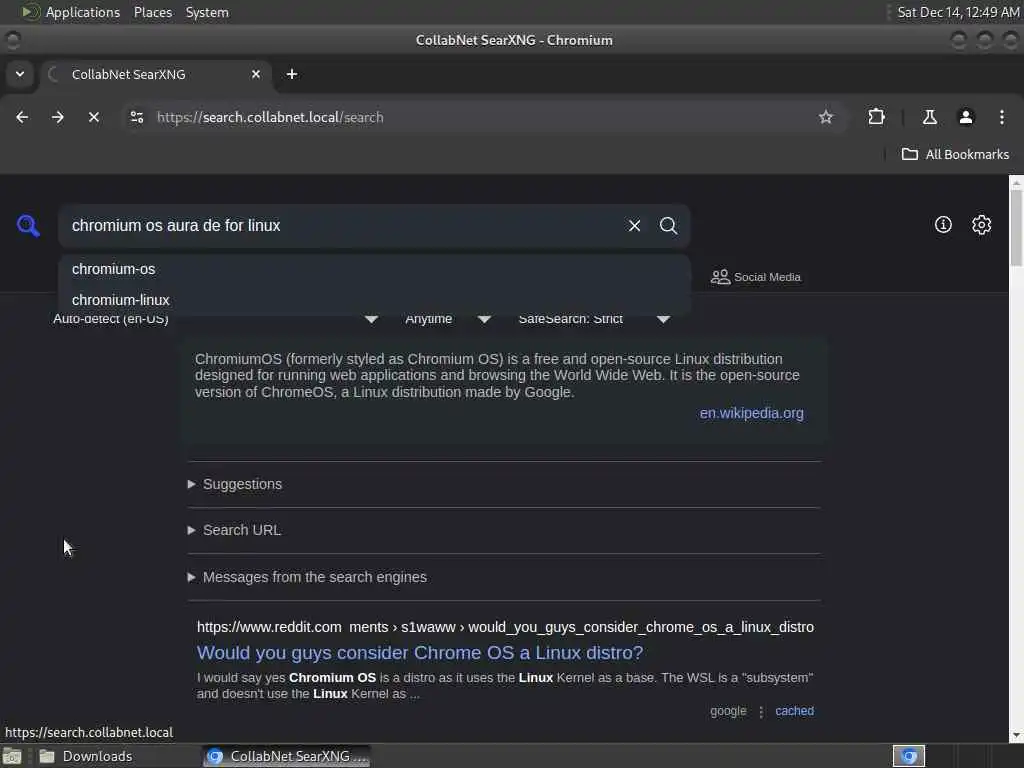Click the browser forward arrow

pyautogui.click(x=58, y=118)
